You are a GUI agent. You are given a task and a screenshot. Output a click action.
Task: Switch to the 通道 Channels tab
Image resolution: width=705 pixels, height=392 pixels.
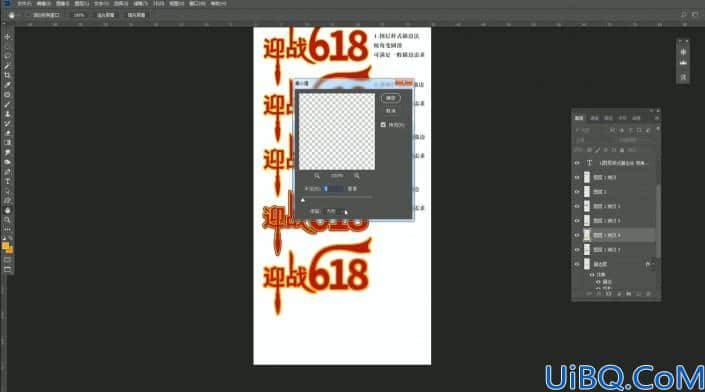point(594,118)
